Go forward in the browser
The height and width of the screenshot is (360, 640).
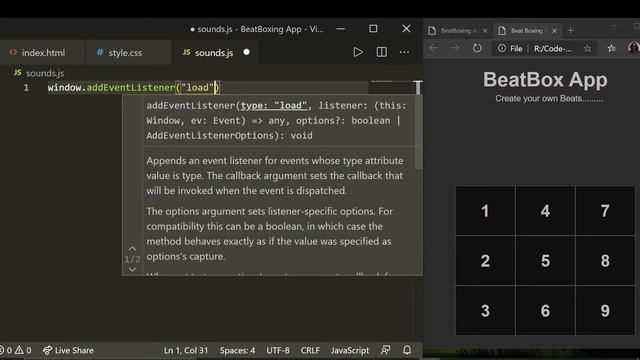(455, 48)
